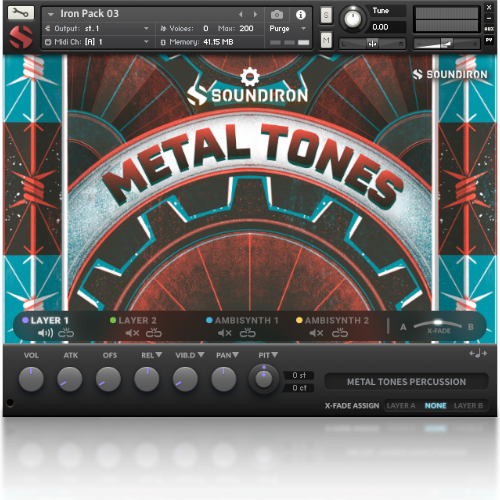Click the PAN knob
The height and width of the screenshot is (500, 500).
pyautogui.click(x=224, y=379)
